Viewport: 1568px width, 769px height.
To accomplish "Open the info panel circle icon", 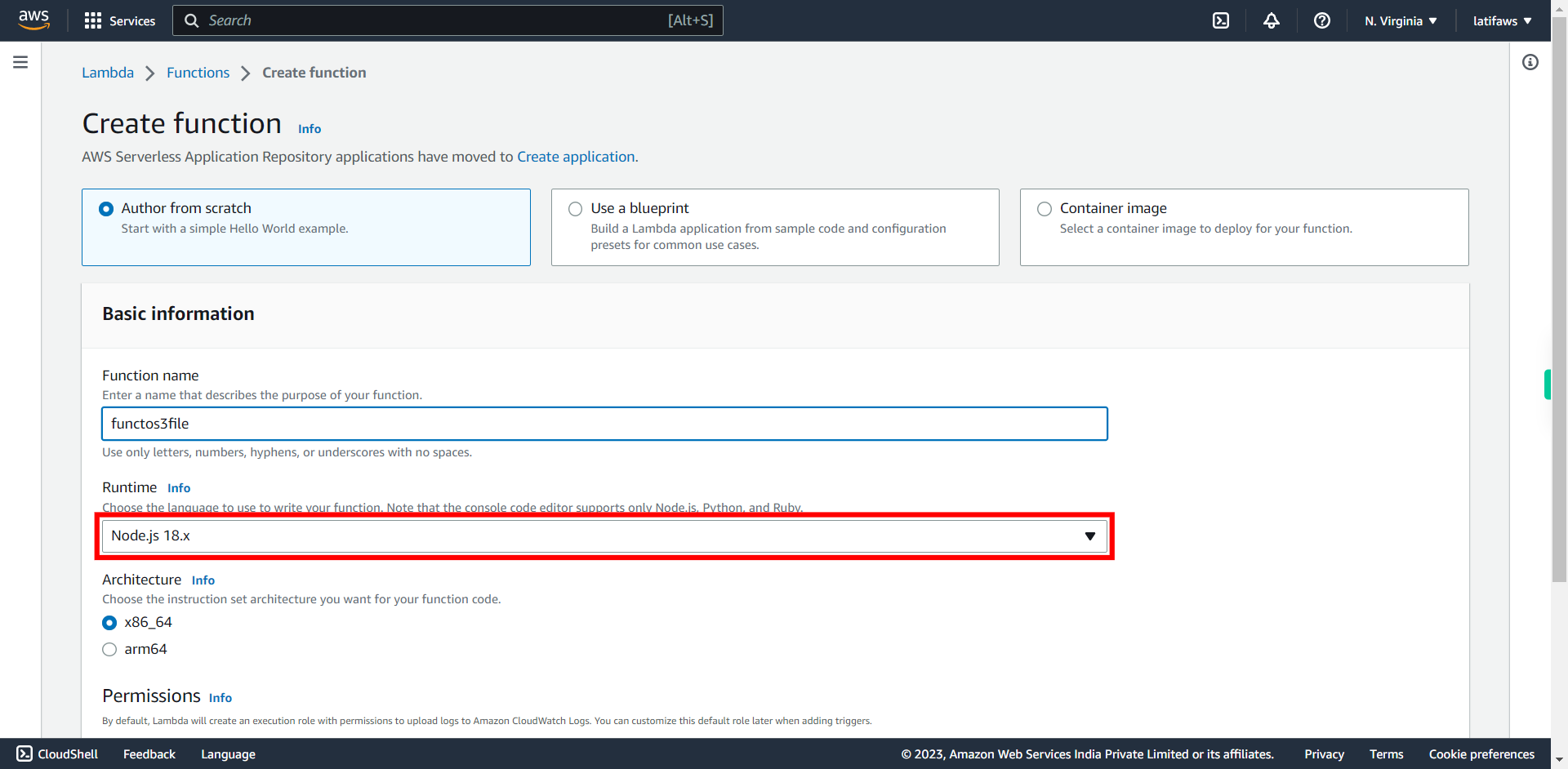I will [x=1530, y=62].
